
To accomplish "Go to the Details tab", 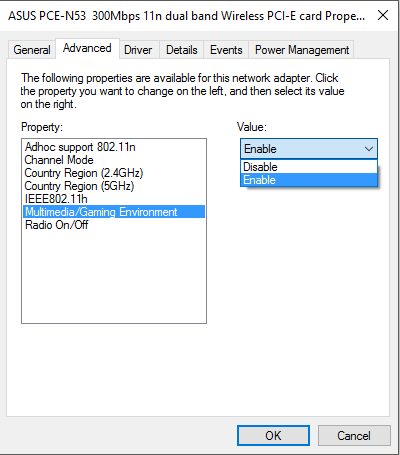I will pos(182,50).
